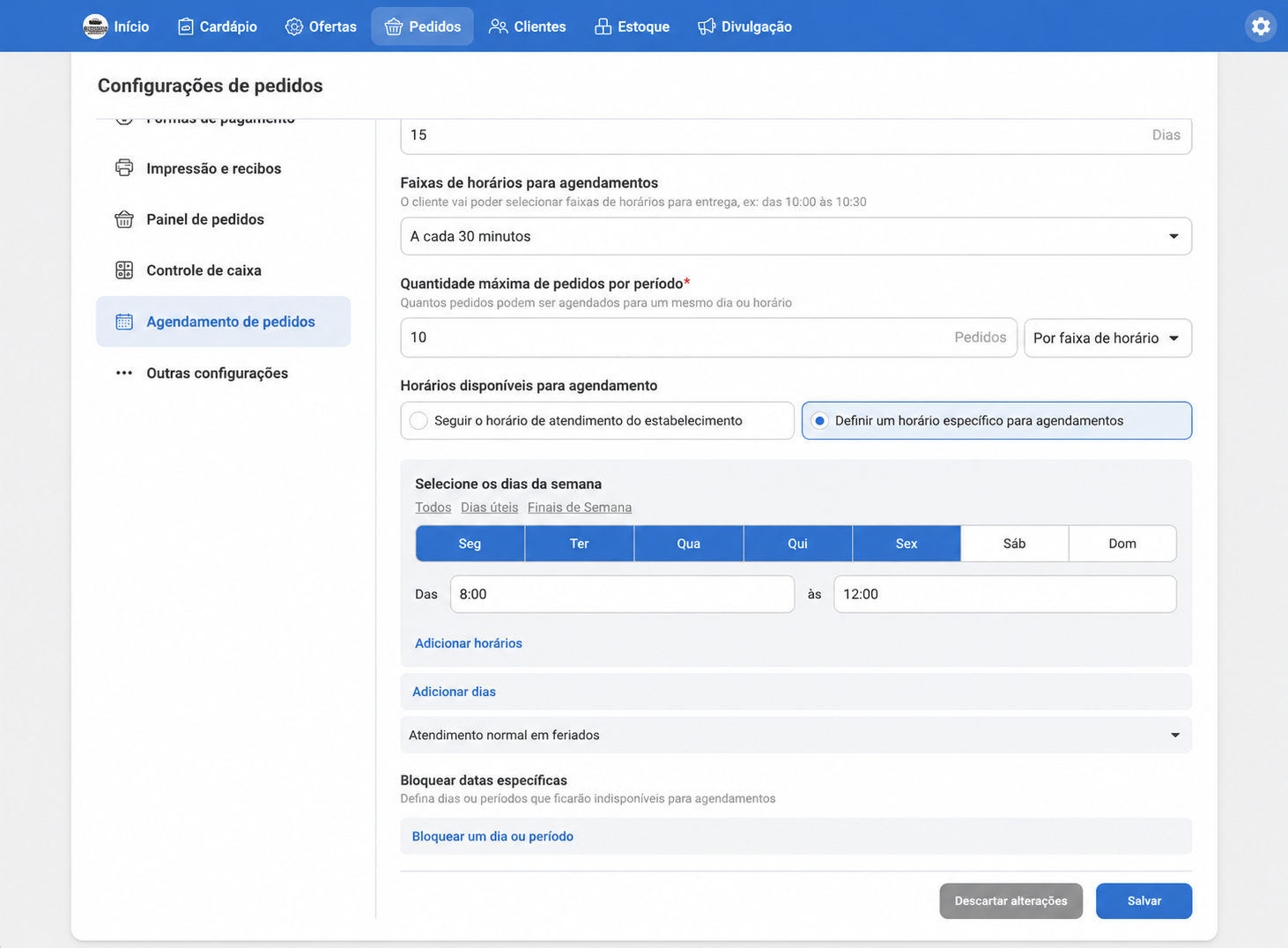The width and height of the screenshot is (1288, 948).
Task: Open the Início tab
Action: 116,26
